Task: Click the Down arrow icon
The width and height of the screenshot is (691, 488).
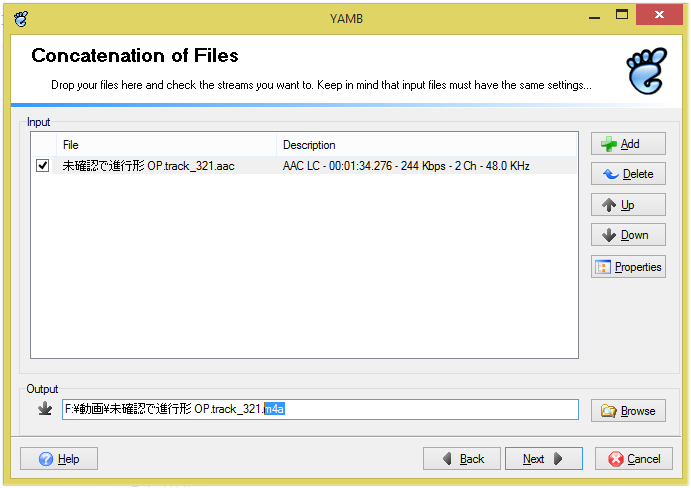Action: [x=608, y=235]
